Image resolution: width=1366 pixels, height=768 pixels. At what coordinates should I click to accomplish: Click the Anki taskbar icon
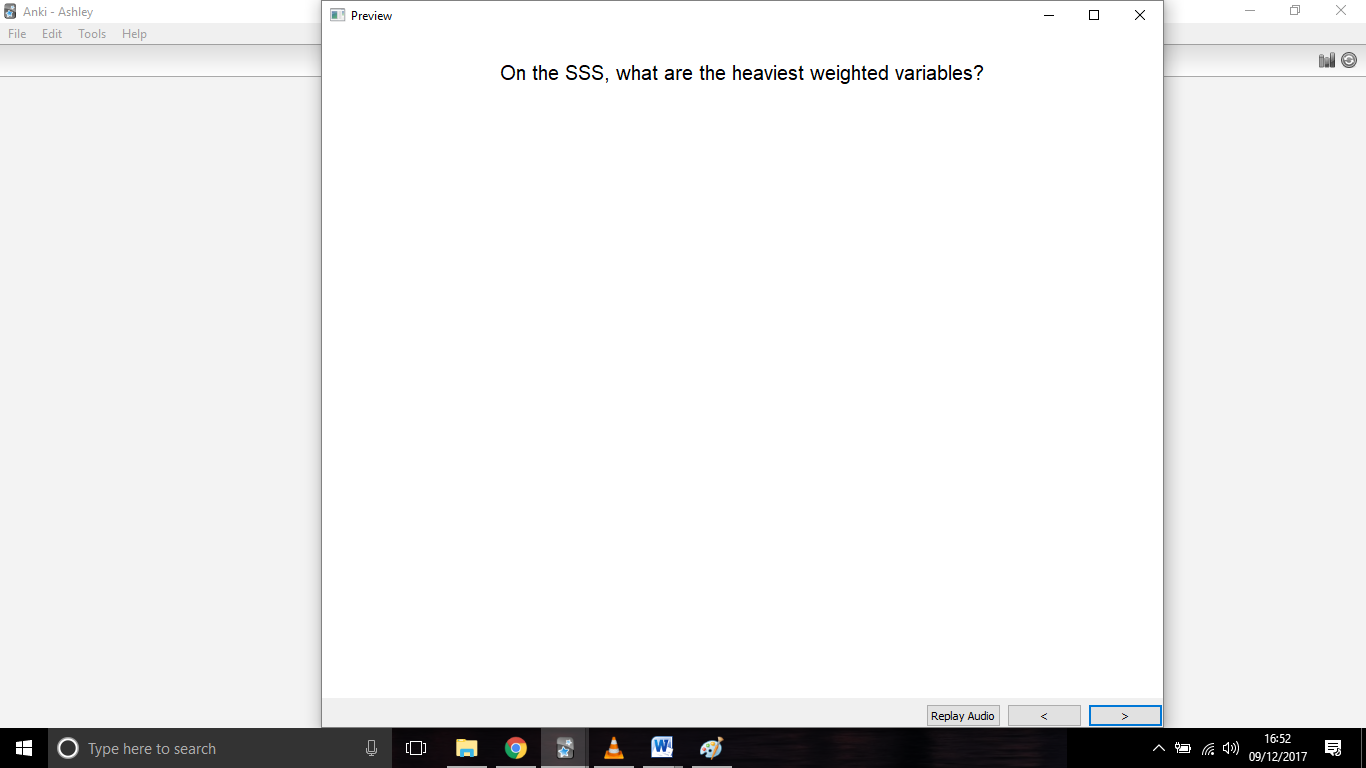tap(565, 748)
